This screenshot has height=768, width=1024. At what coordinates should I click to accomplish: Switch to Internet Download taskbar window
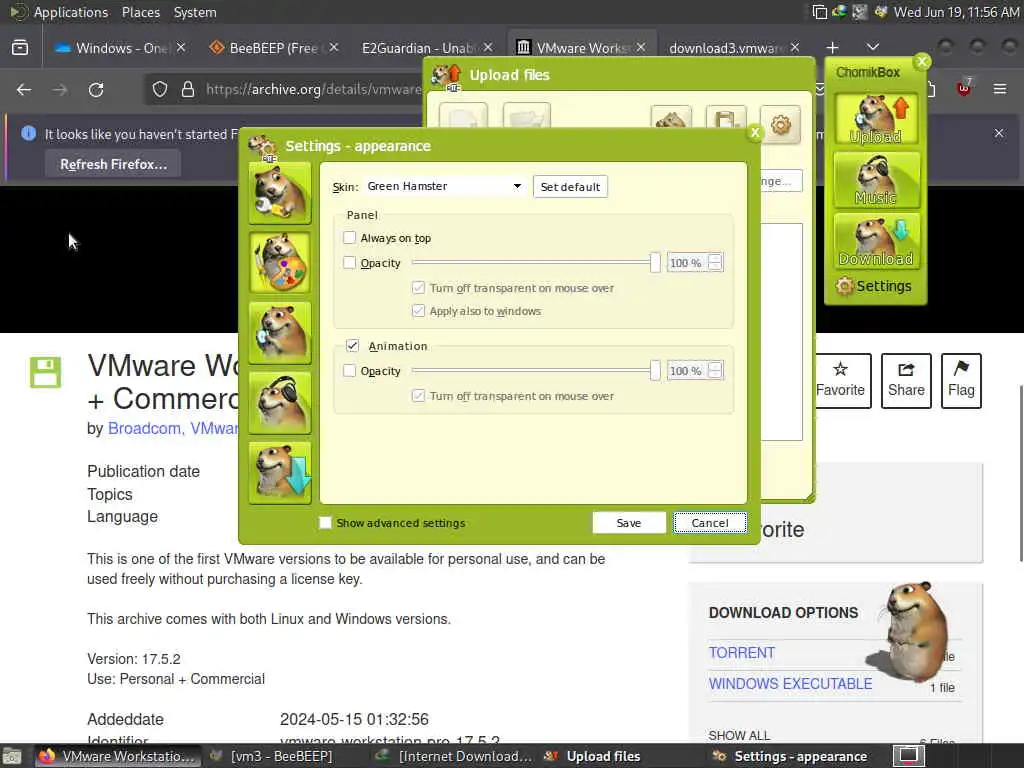point(455,756)
